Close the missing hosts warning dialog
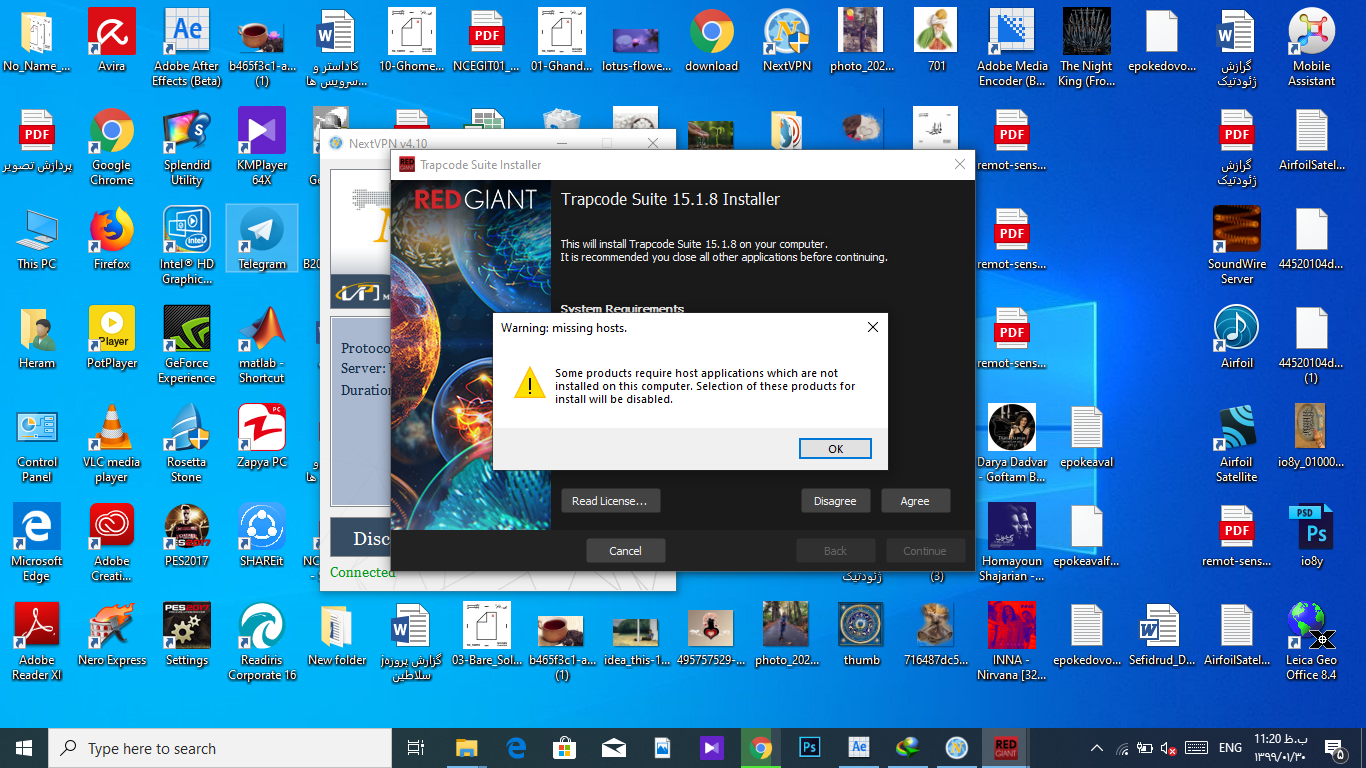The width and height of the screenshot is (1366, 768). click(872, 327)
